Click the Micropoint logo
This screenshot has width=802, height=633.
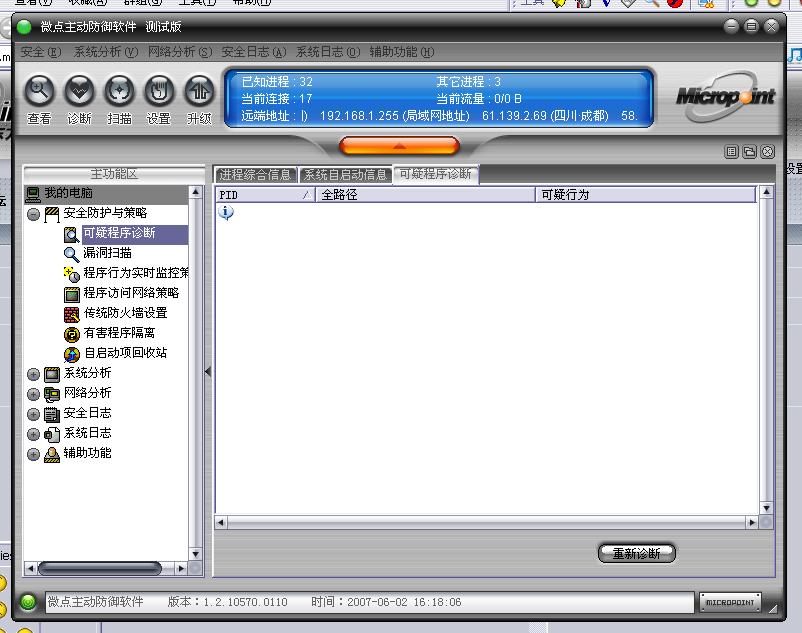pos(725,96)
